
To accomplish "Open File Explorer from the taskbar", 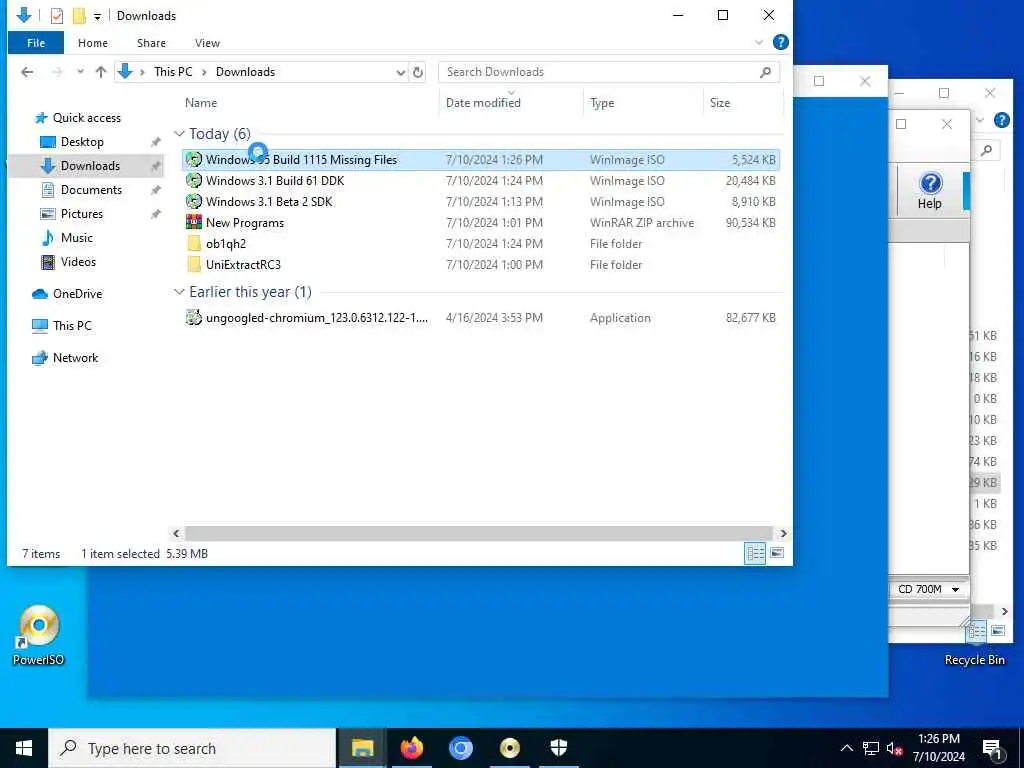I will click(362, 748).
